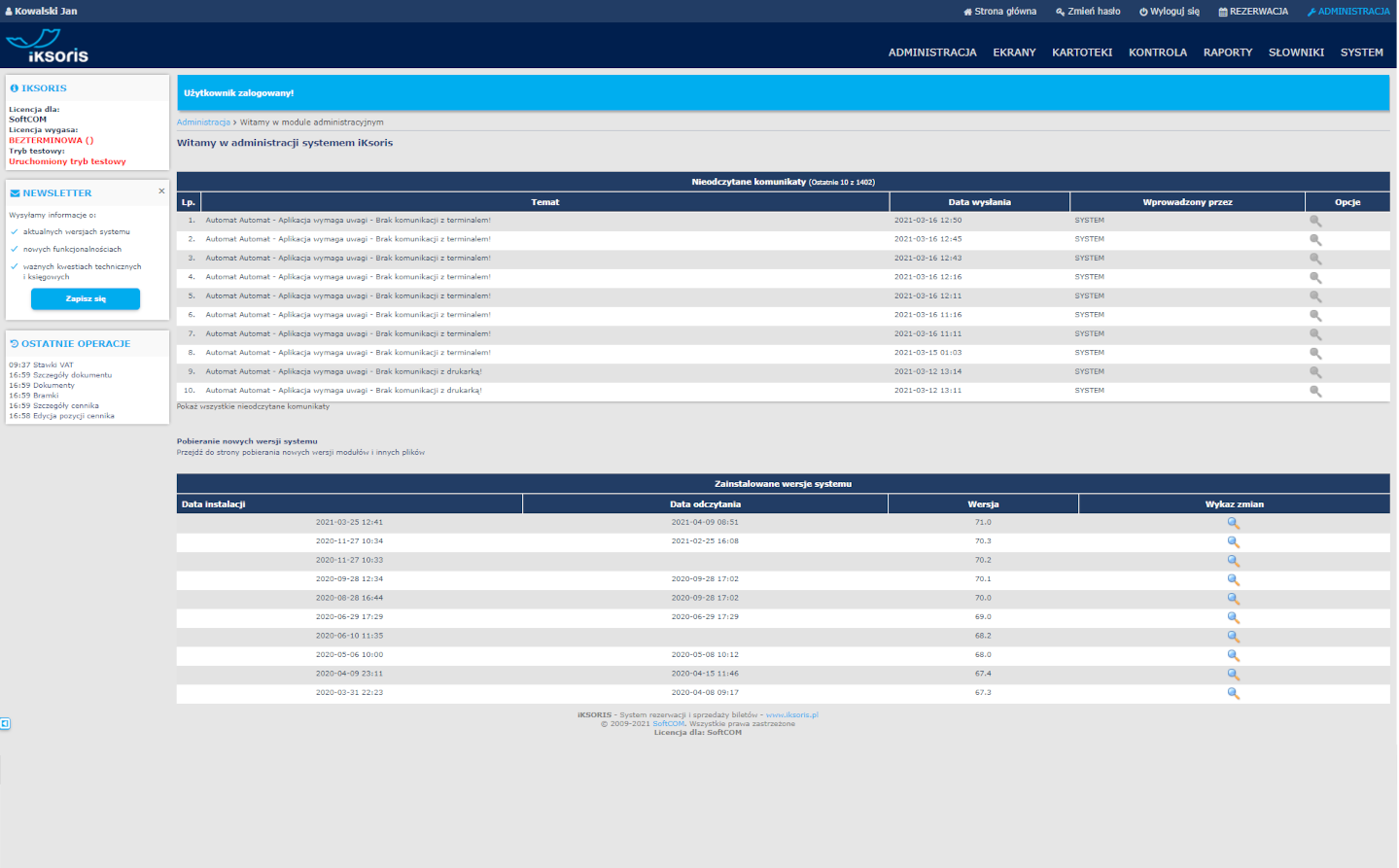Expand the SYSTEM menu
This screenshot has width=1399, height=868.
[1361, 52]
